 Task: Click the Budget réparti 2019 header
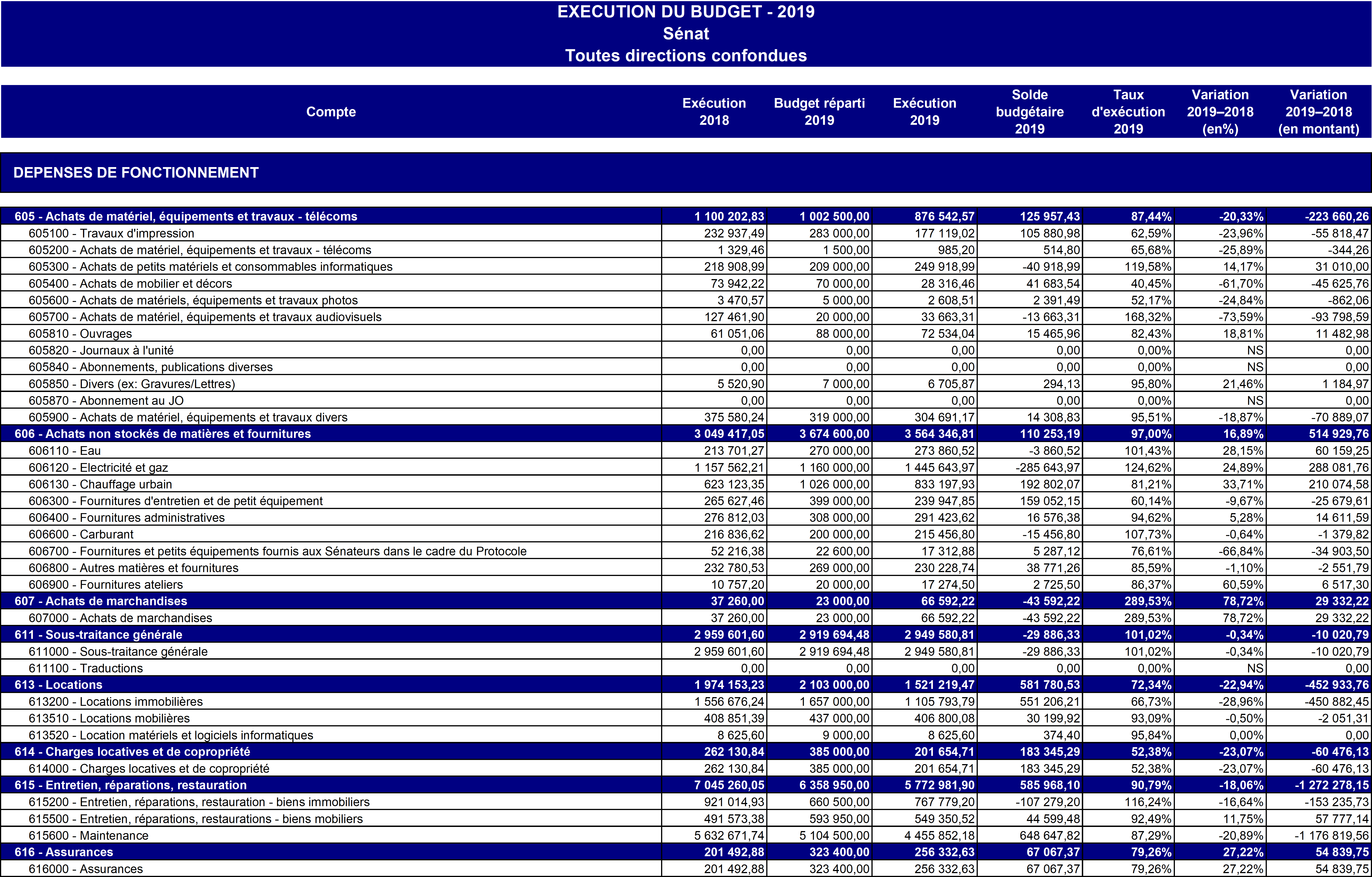[819, 112]
